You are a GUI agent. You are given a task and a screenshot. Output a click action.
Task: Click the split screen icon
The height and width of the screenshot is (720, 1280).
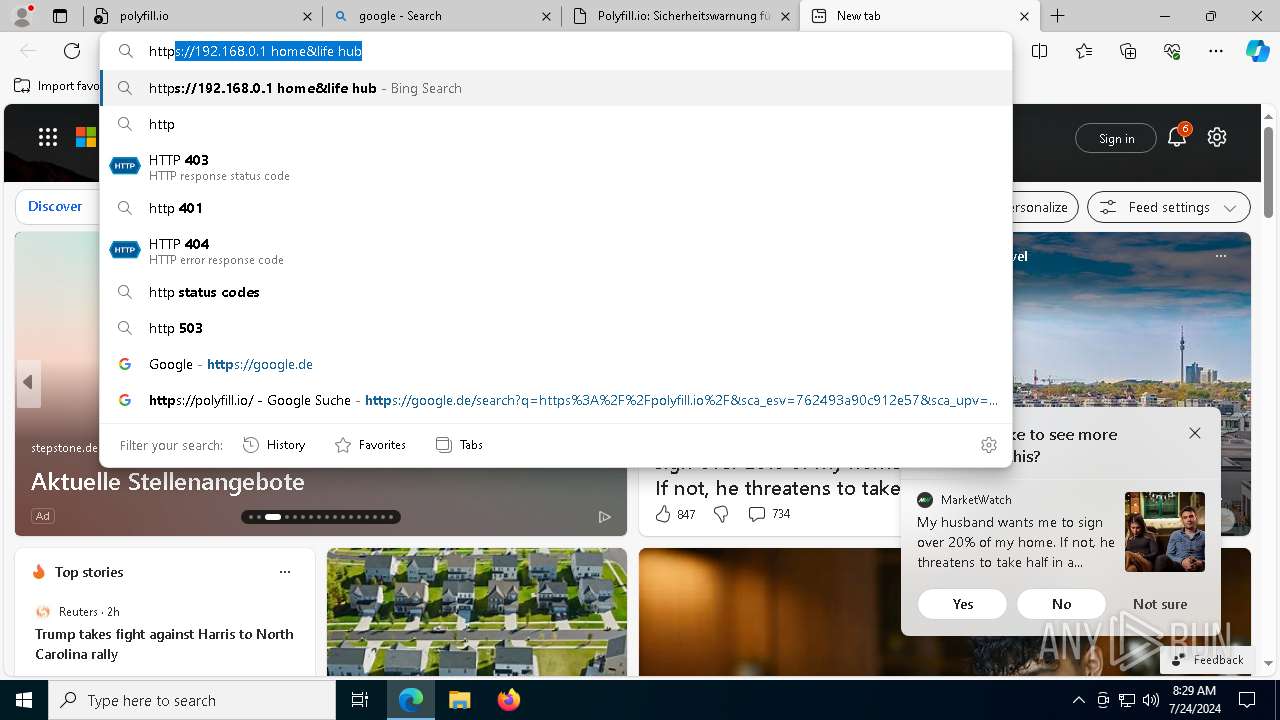click(1040, 51)
